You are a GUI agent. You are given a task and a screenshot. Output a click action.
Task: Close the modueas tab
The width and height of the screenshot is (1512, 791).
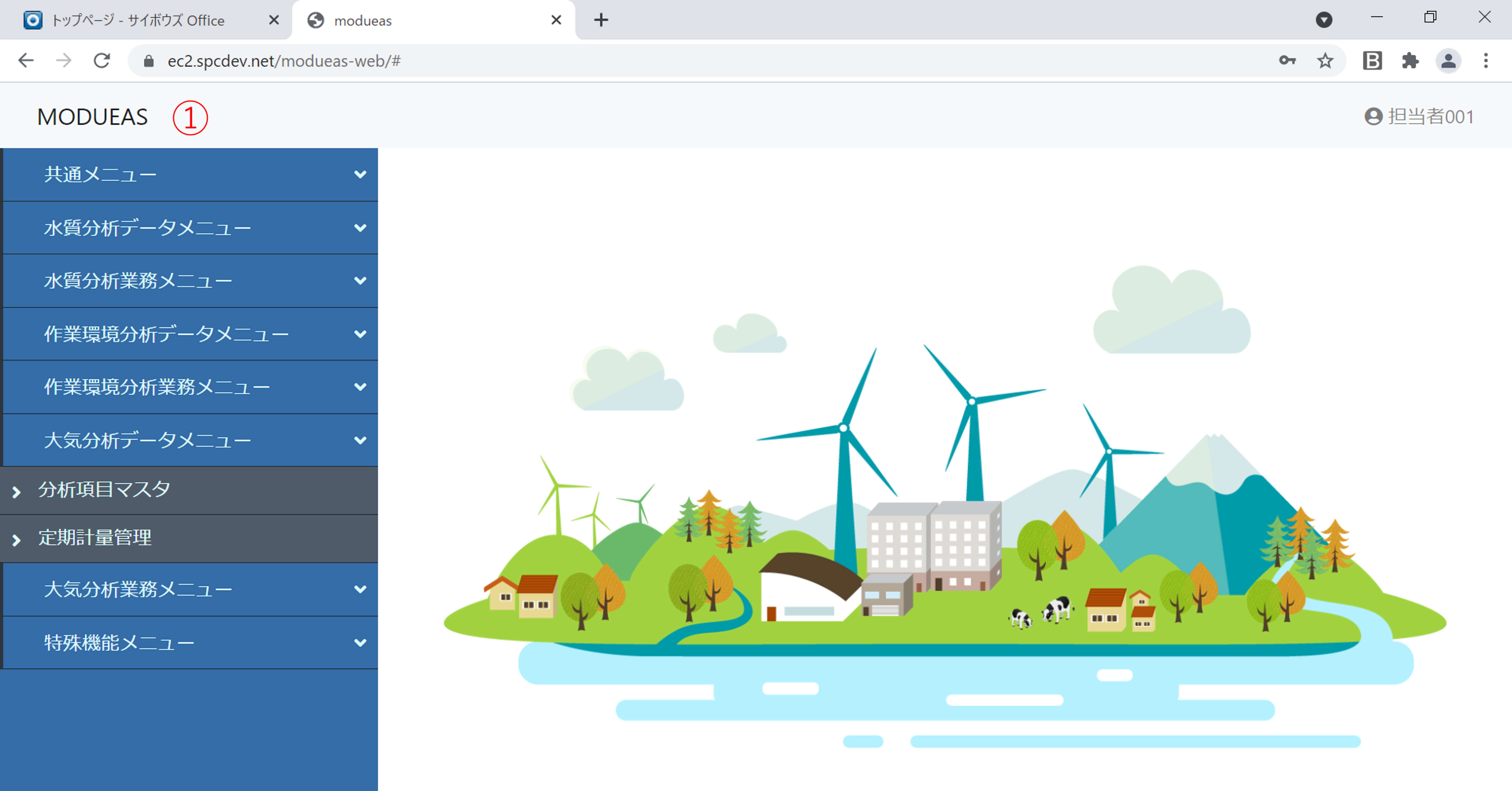pyautogui.click(x=556, y=20)
